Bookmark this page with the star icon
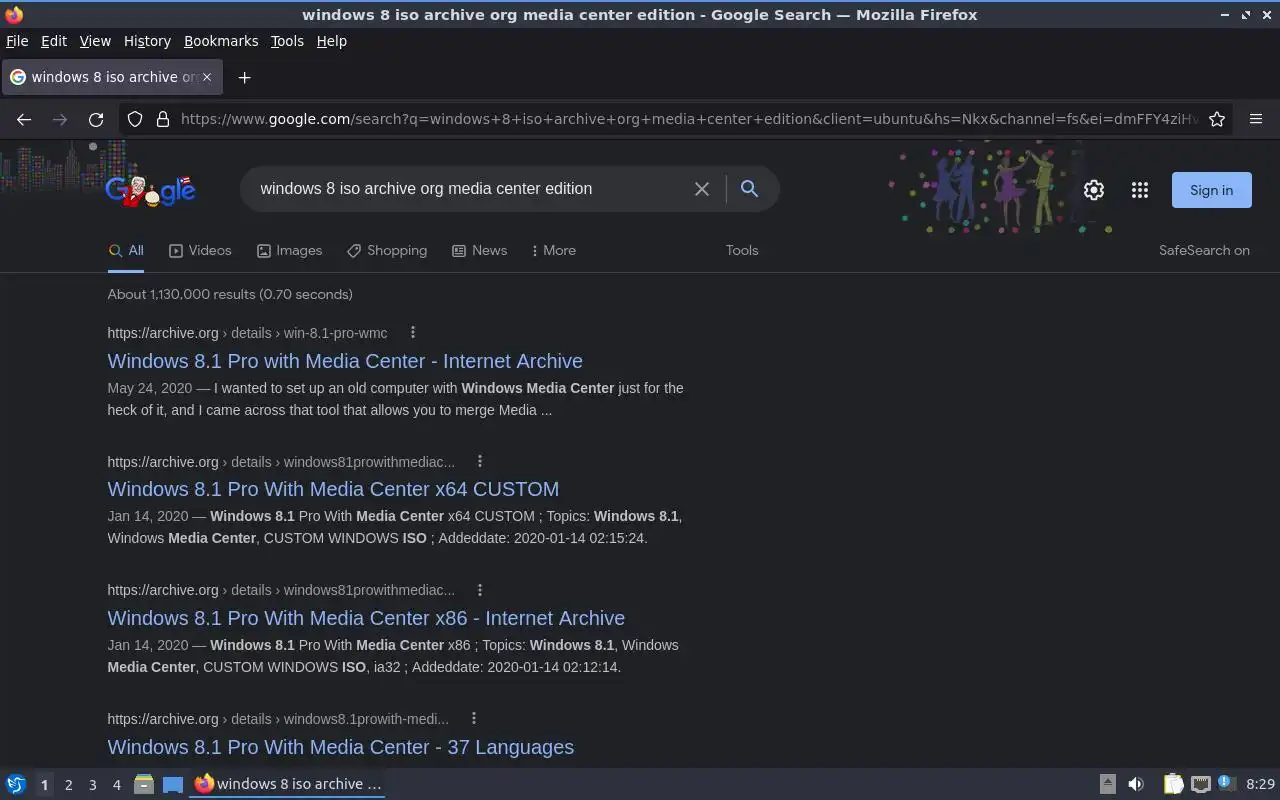This screenshot has width=1280, height=800. (1217, 119)
